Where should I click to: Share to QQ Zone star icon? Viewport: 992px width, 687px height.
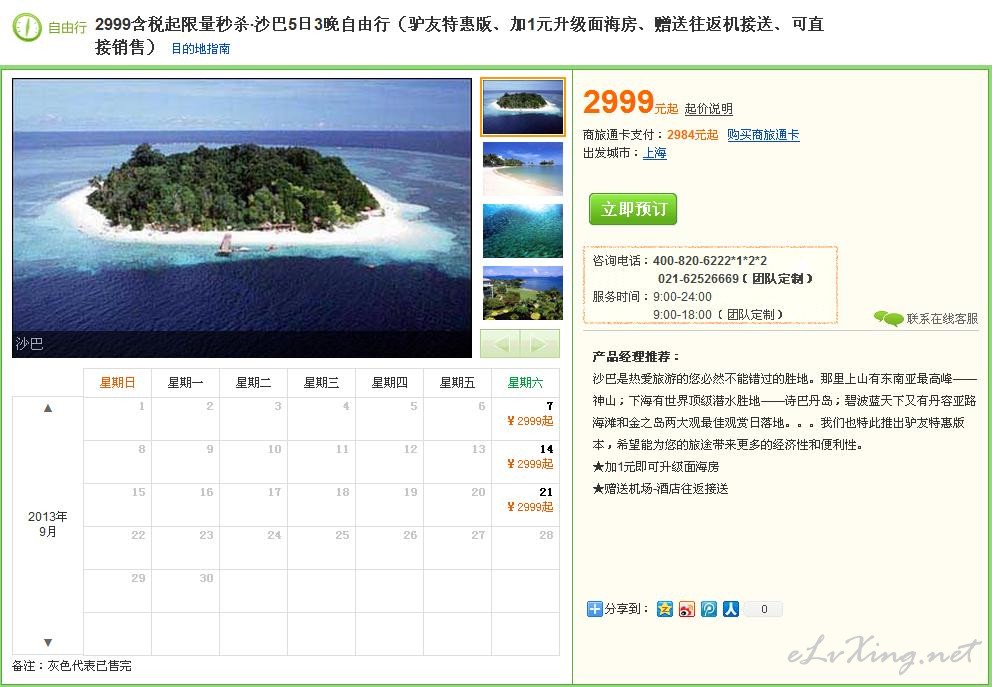click(664, 609)
